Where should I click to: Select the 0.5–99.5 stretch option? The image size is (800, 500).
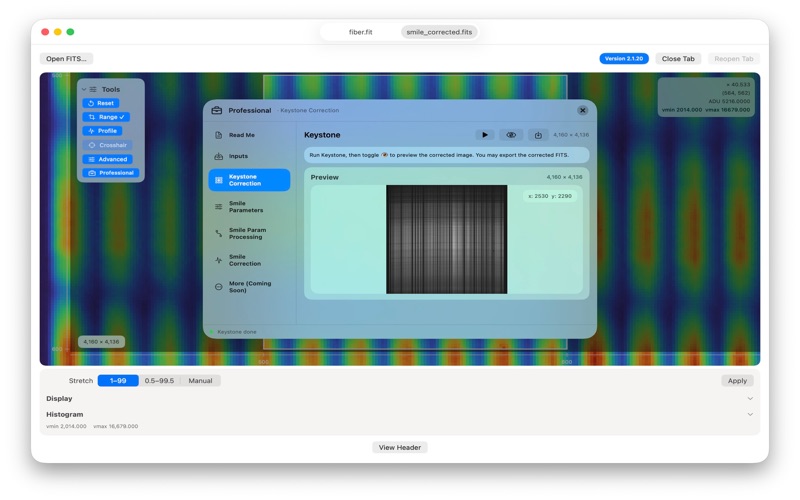159,381
